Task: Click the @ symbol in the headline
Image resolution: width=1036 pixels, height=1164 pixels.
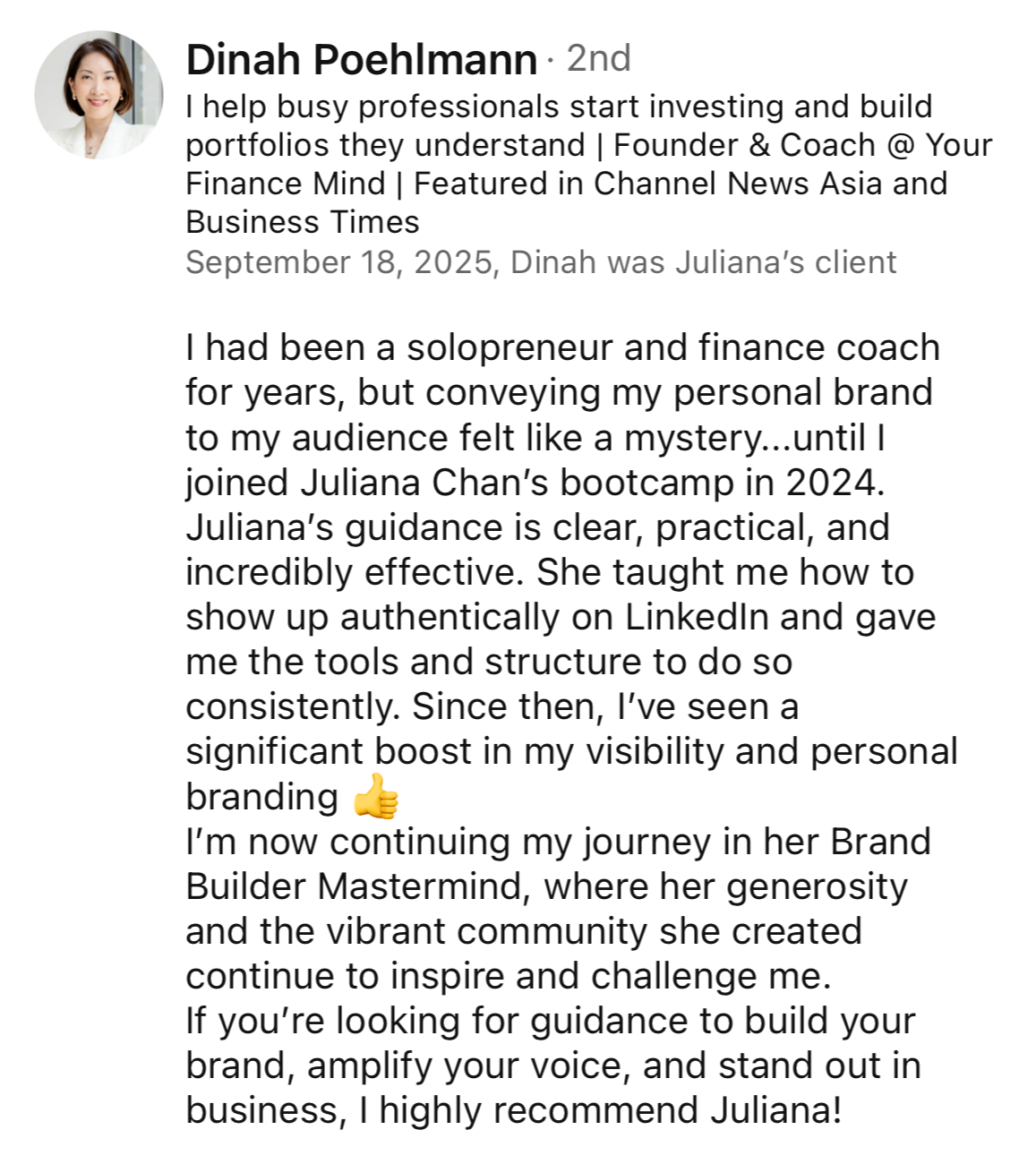Action: pos(900,145)
